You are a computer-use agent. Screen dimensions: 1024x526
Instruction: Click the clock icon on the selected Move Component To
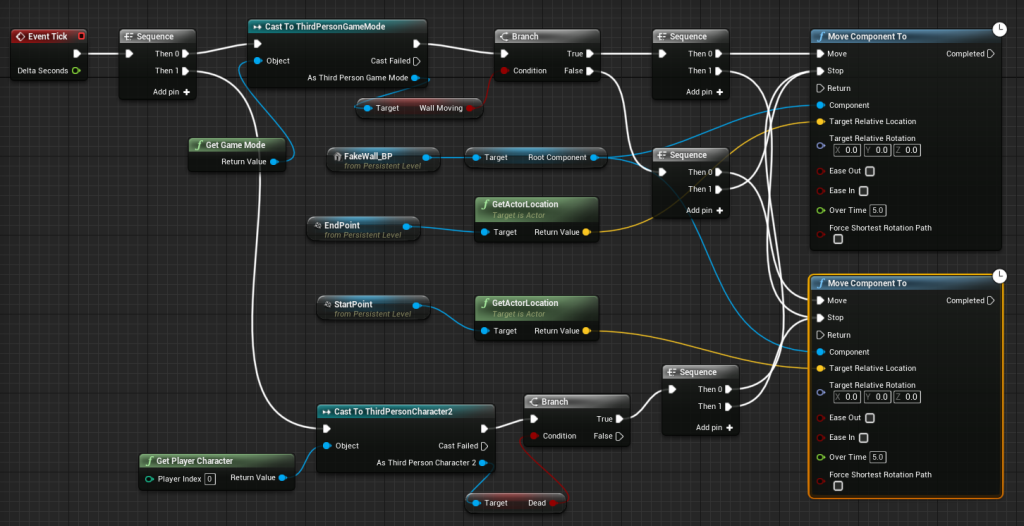click(x=999, y=276)
